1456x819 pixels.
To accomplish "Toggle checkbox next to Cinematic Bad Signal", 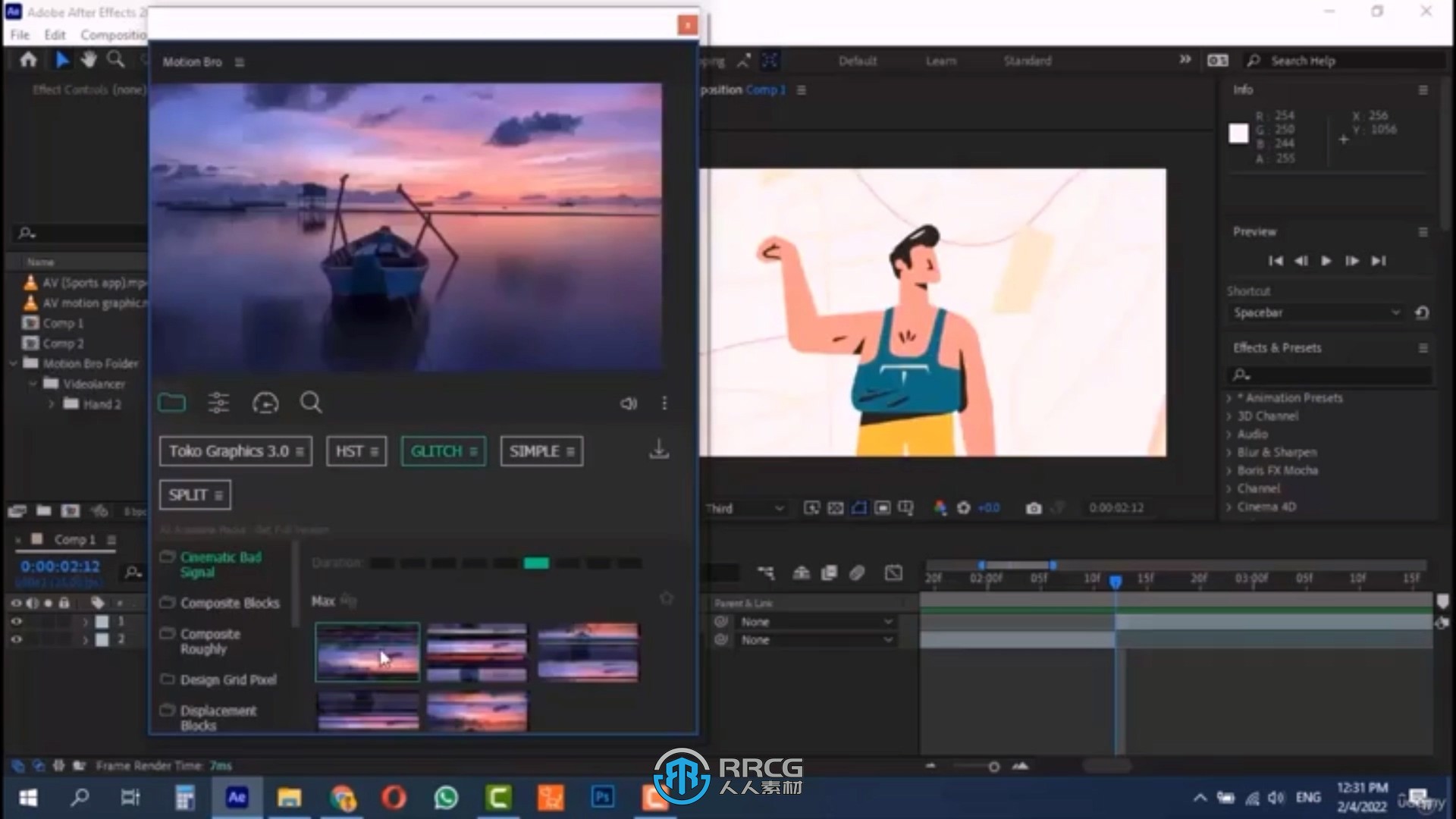I will click(166, 557).
